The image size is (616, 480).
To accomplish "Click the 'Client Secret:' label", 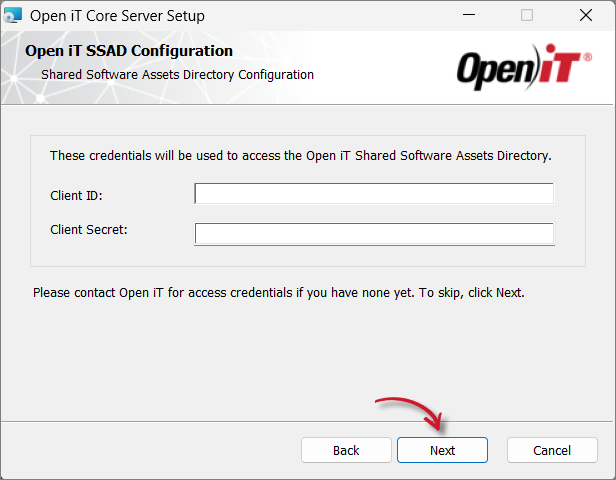I will (x=89, y=229).
